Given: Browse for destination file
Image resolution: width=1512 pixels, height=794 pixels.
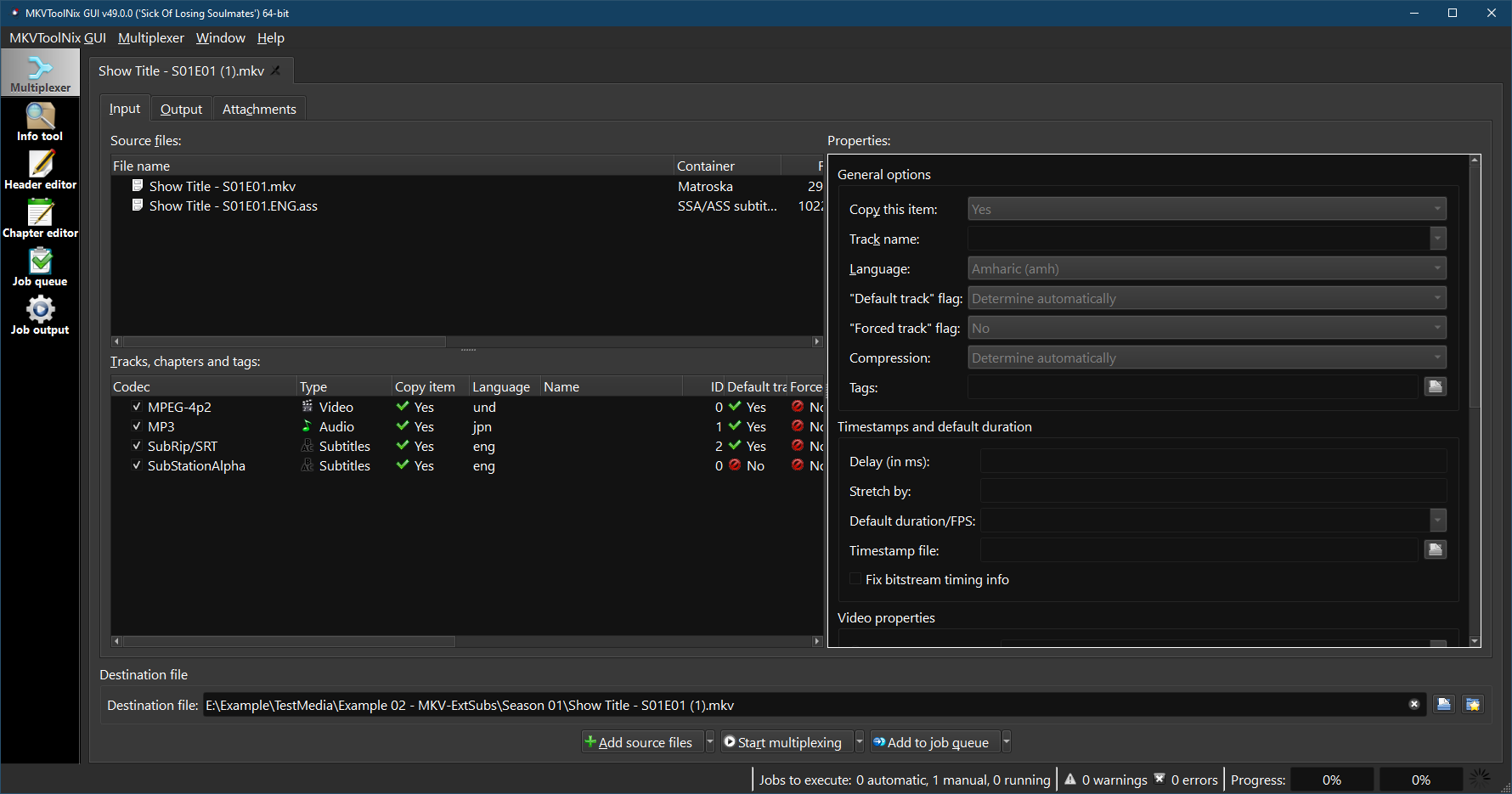Looking at the screenshot, I should [1444, 704].
